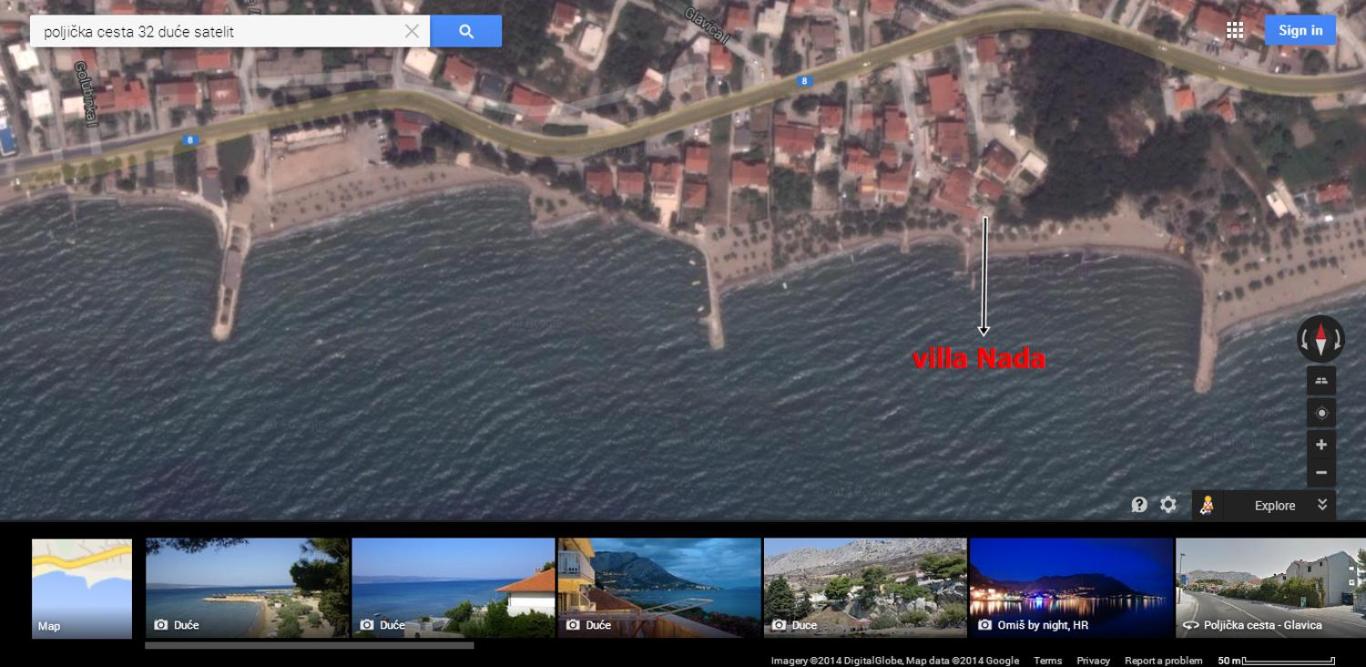The image size is (1366, 667).
Task: Clear the search box with the X
Action: click(412, 31)
